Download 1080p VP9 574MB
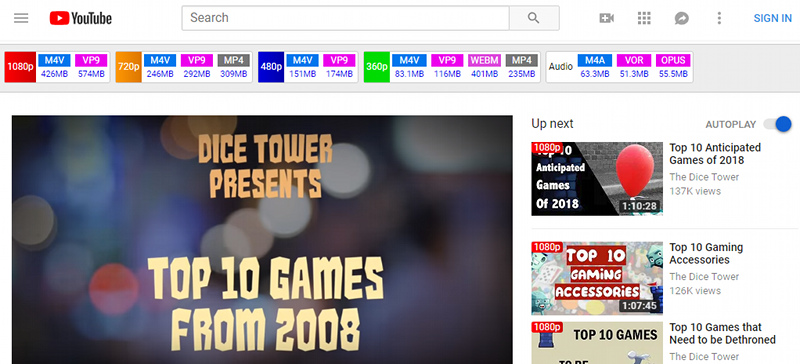The image size is (800, 364). (91, 67)
